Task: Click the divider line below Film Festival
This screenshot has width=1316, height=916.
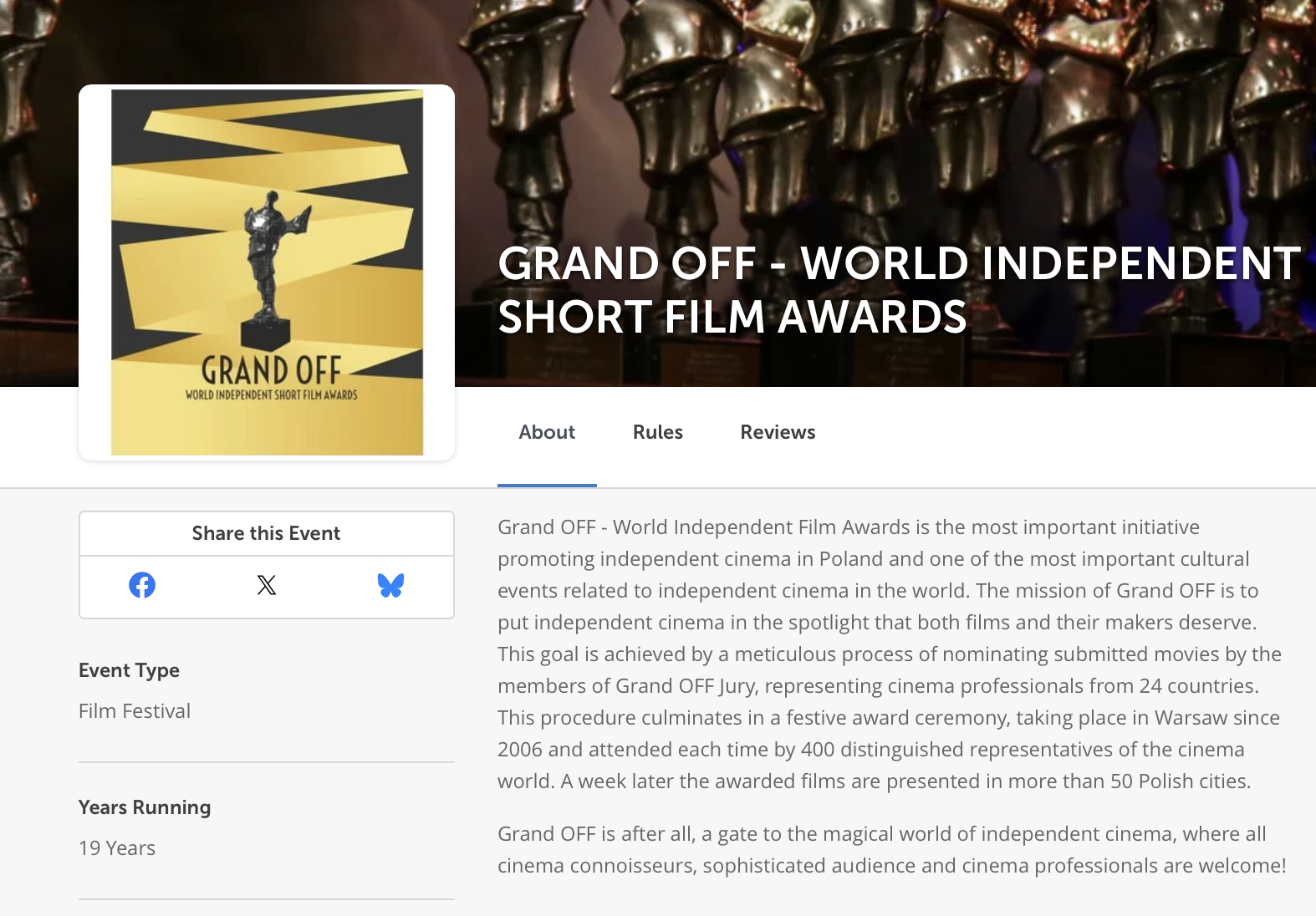Action: (267, 762)
